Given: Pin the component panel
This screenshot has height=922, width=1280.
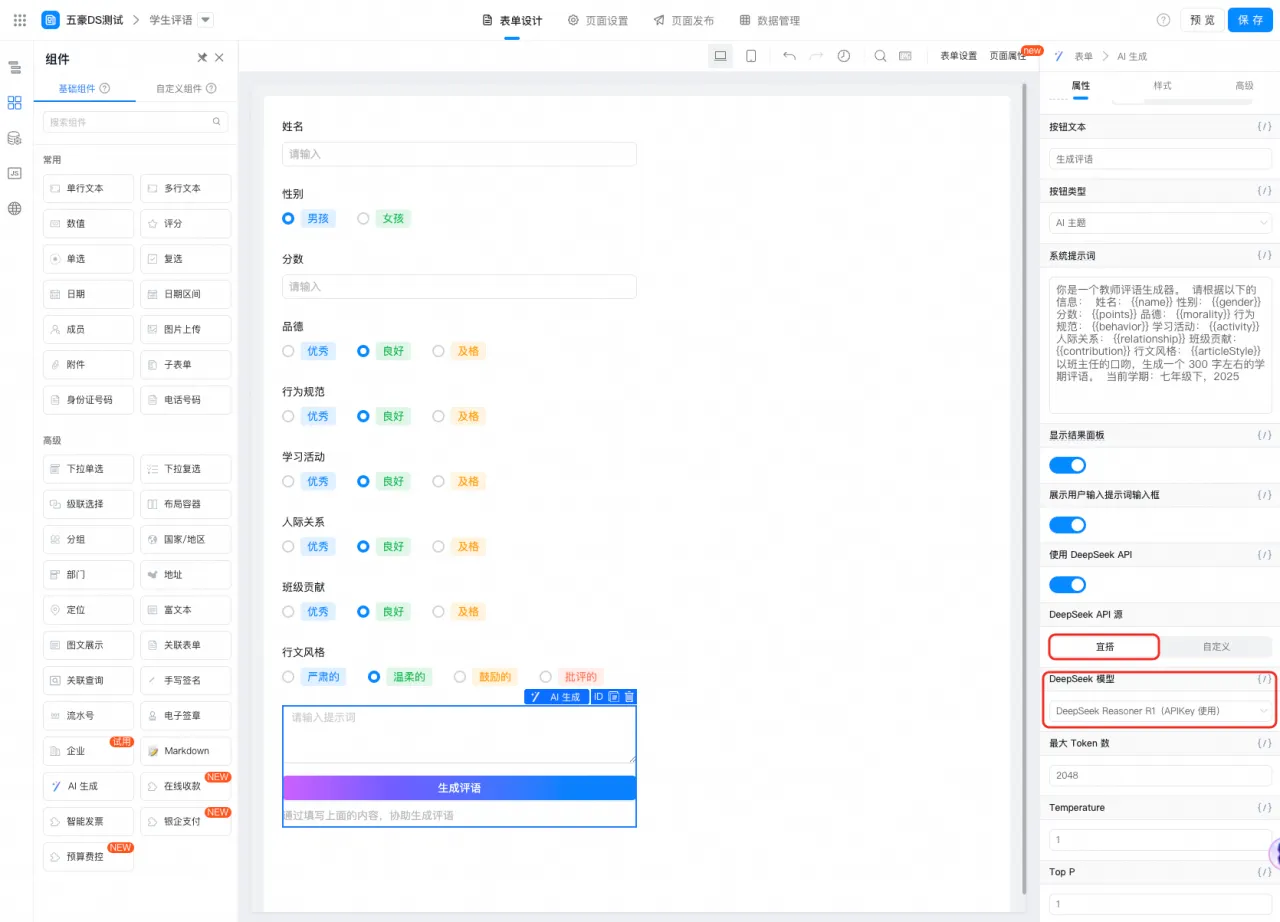Looking at the screenshot, I should (x=202, y=58).
